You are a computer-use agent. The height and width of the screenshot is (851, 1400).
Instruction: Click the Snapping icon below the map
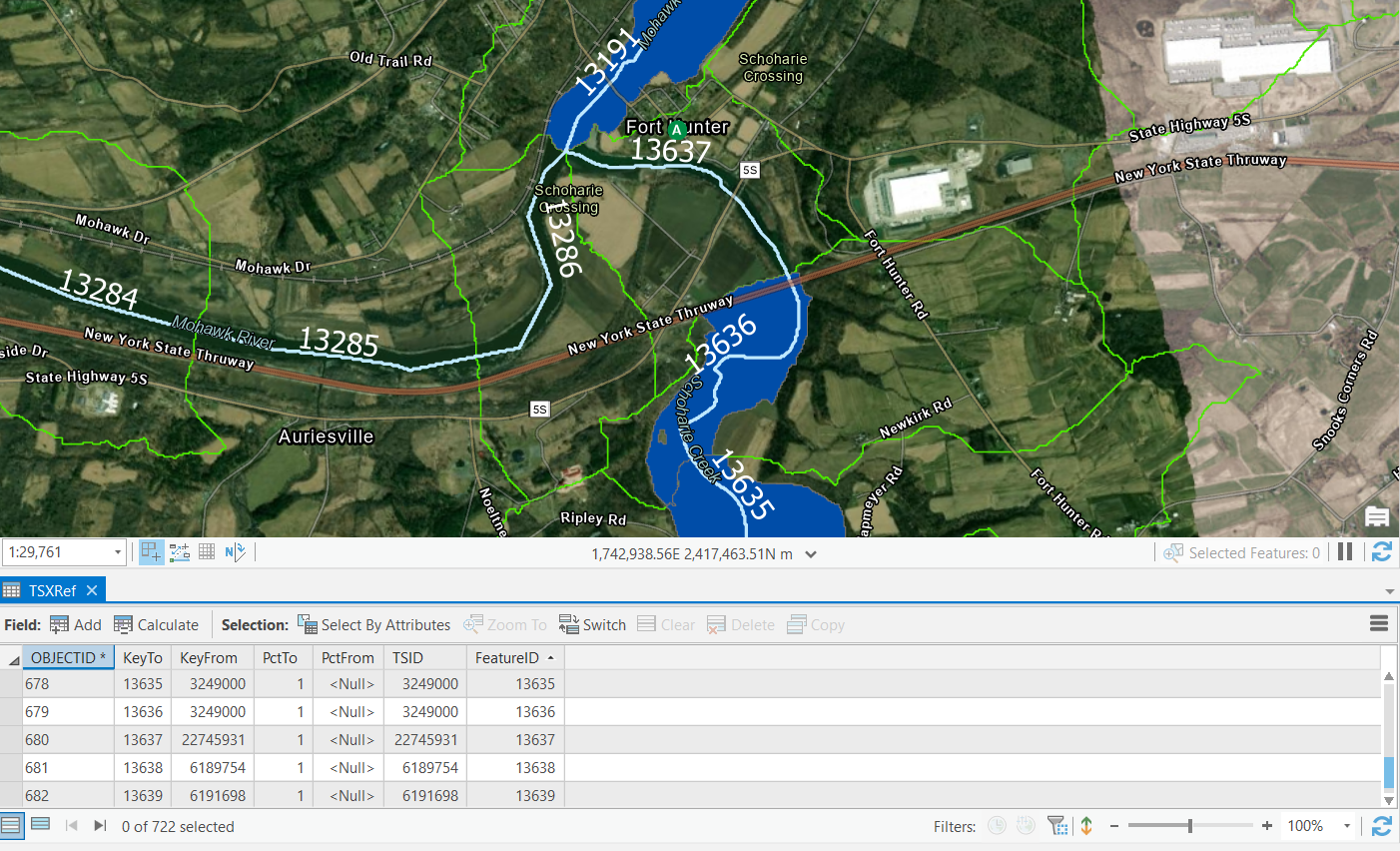click(152, 552)
